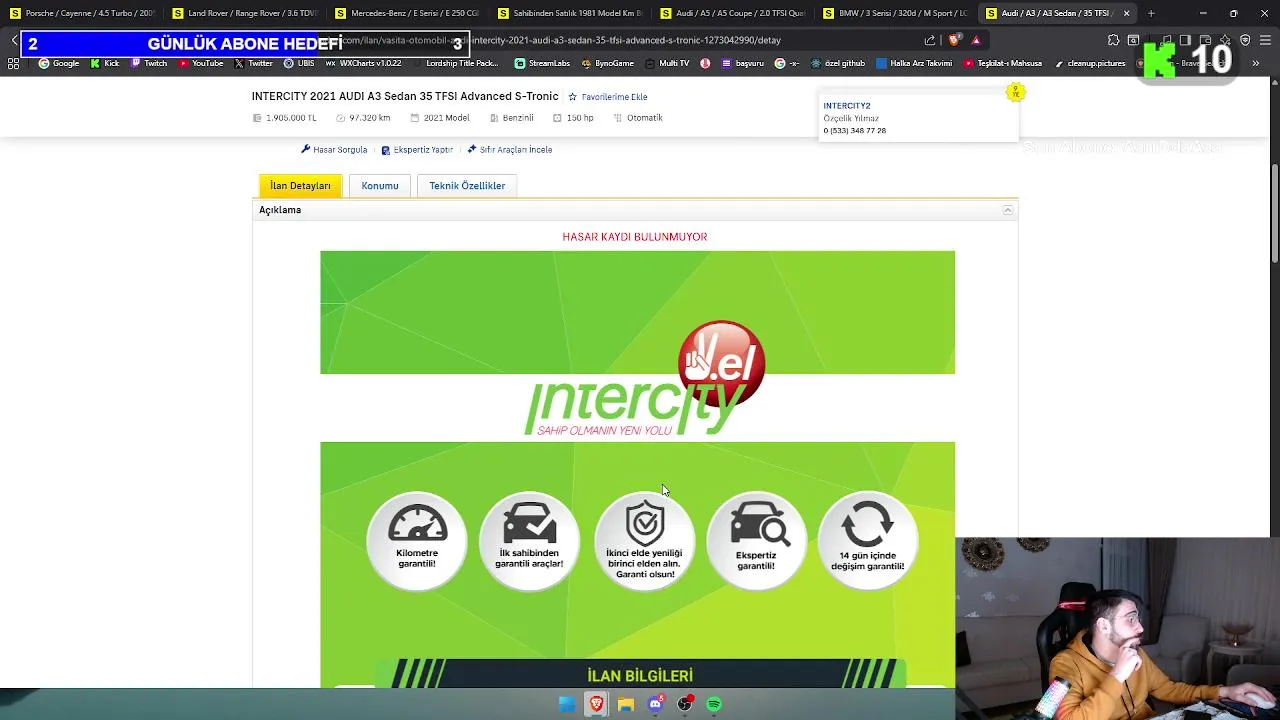This screenshot has height=720, width=1280.
Task: Open the YouTube bookmark
Action: click(x=201, y=63)
